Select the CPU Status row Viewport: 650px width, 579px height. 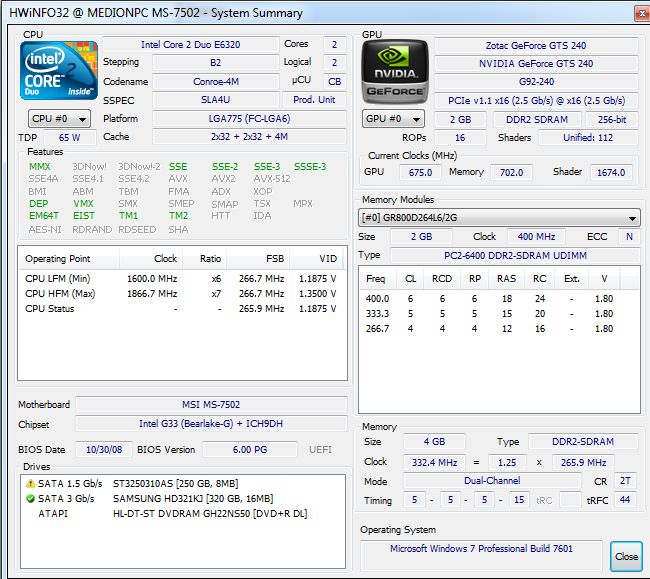[x=181, y=309]
